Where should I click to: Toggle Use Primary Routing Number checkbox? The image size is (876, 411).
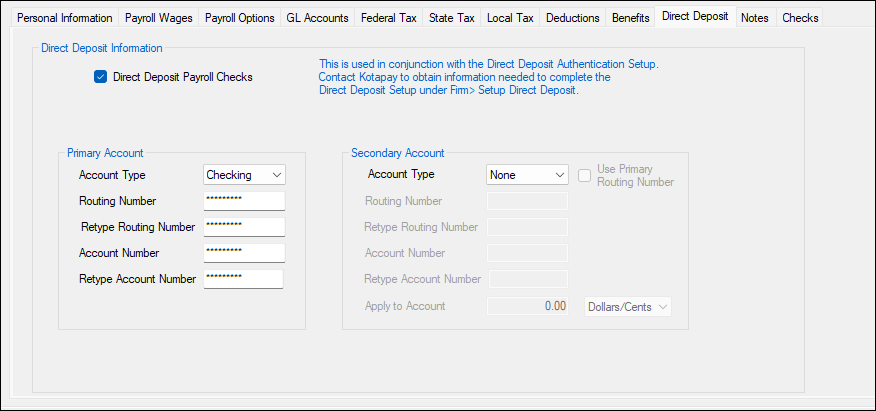pyautogui.click(x=586, y=176)
